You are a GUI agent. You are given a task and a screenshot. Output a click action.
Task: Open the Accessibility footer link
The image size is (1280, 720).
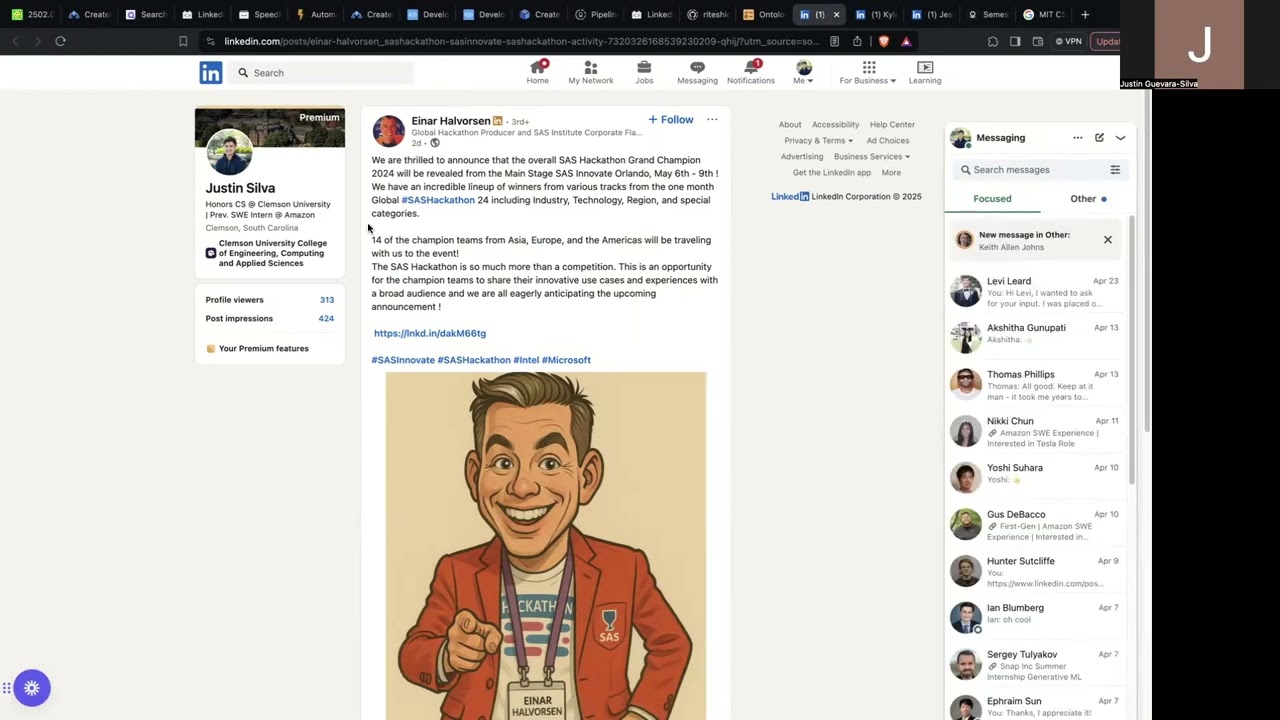coord(835,124)
